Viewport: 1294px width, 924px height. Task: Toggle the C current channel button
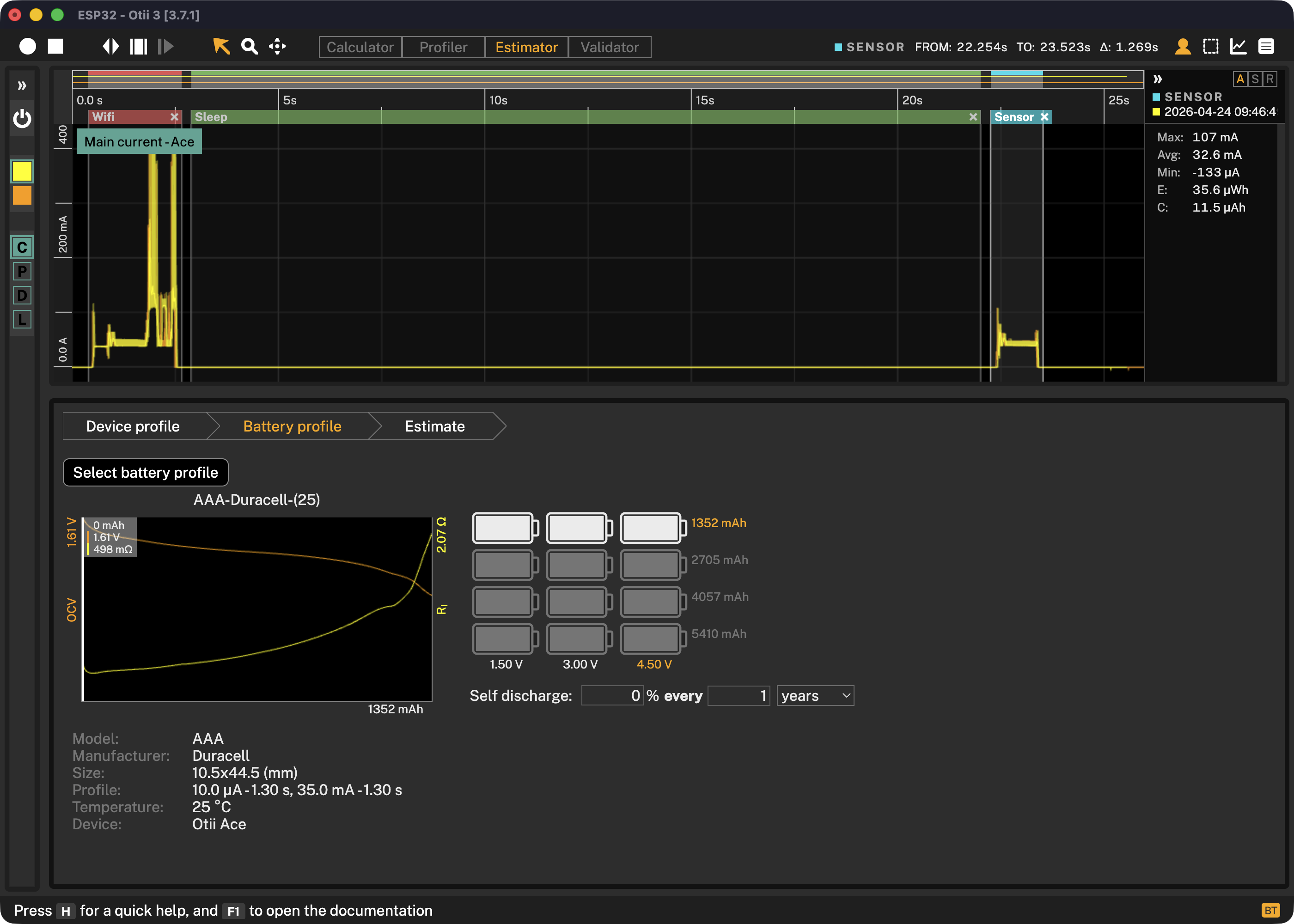22,248
